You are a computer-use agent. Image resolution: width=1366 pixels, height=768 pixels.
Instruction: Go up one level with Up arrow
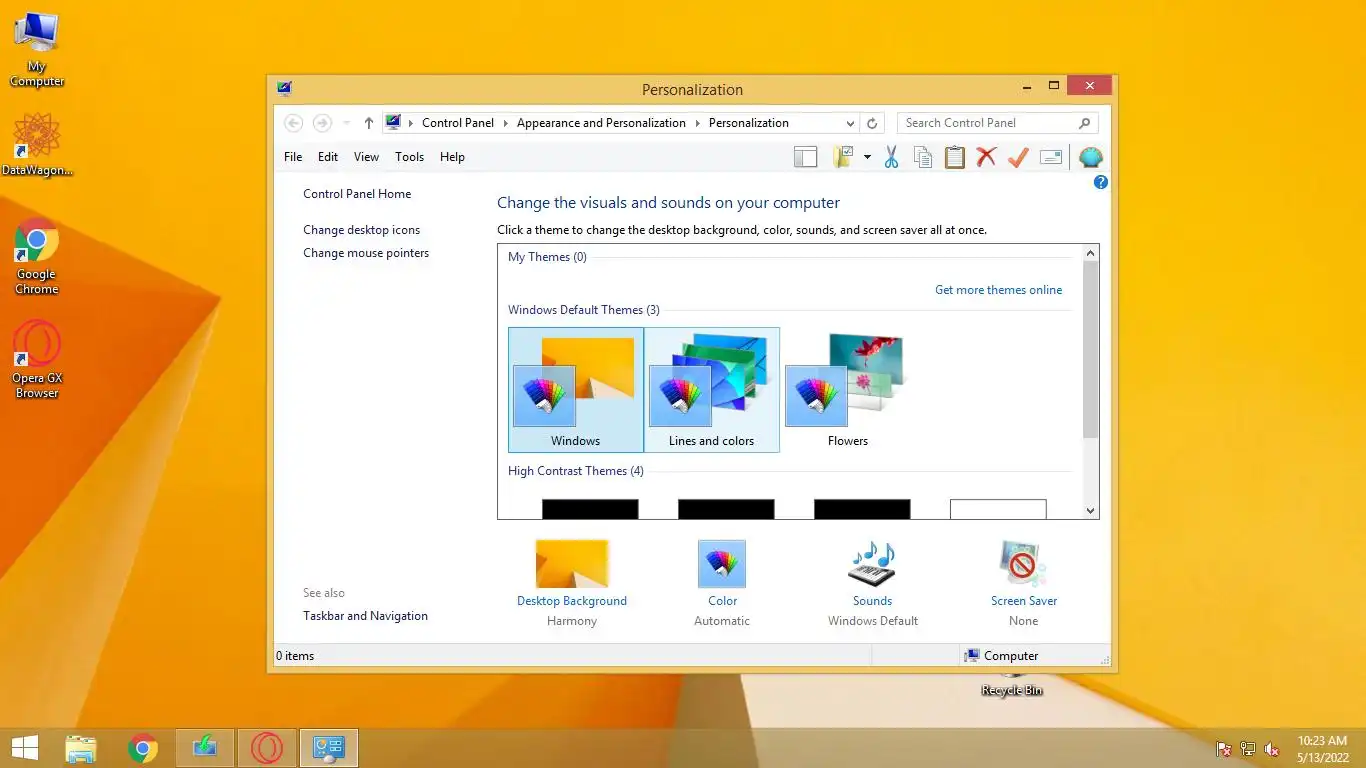368,123
